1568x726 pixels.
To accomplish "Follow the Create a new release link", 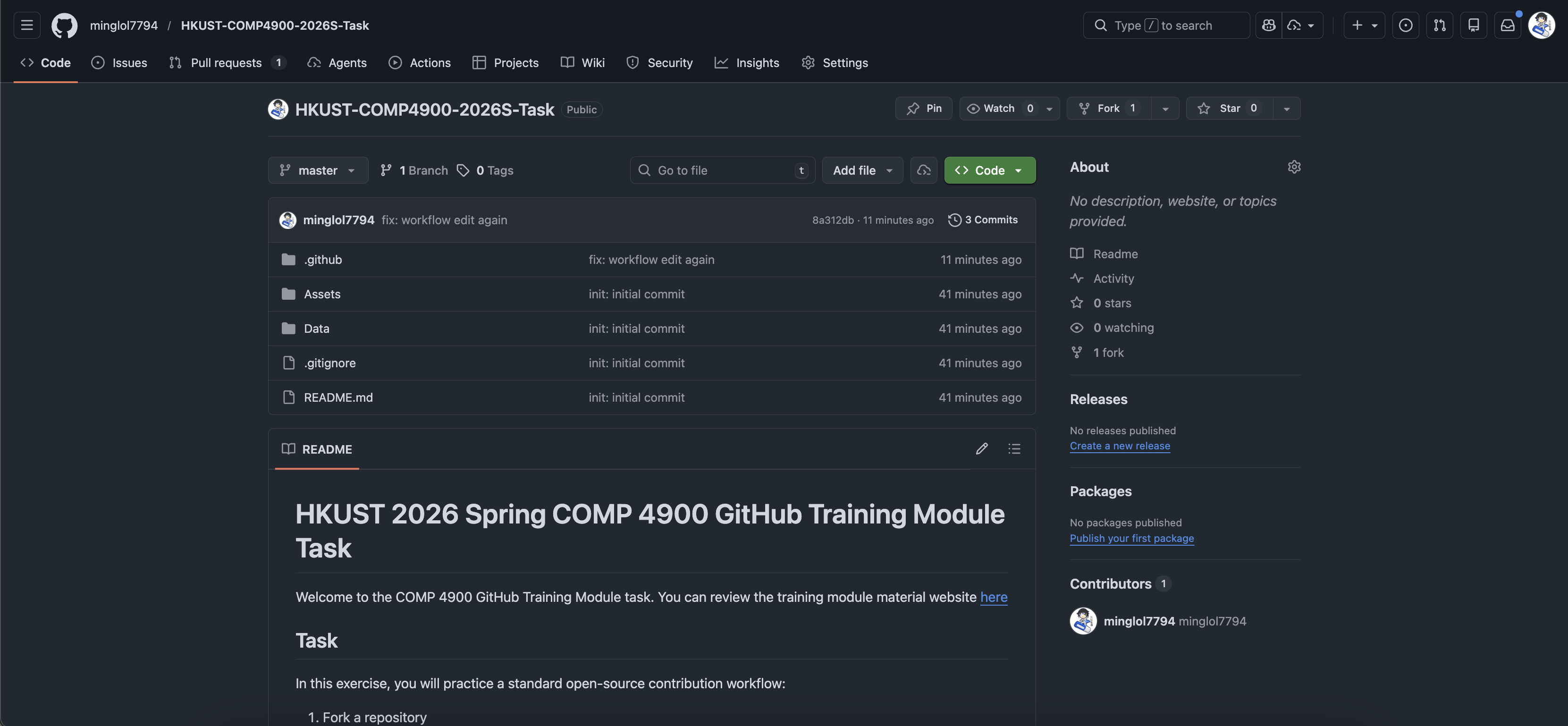I will 1120,446.
